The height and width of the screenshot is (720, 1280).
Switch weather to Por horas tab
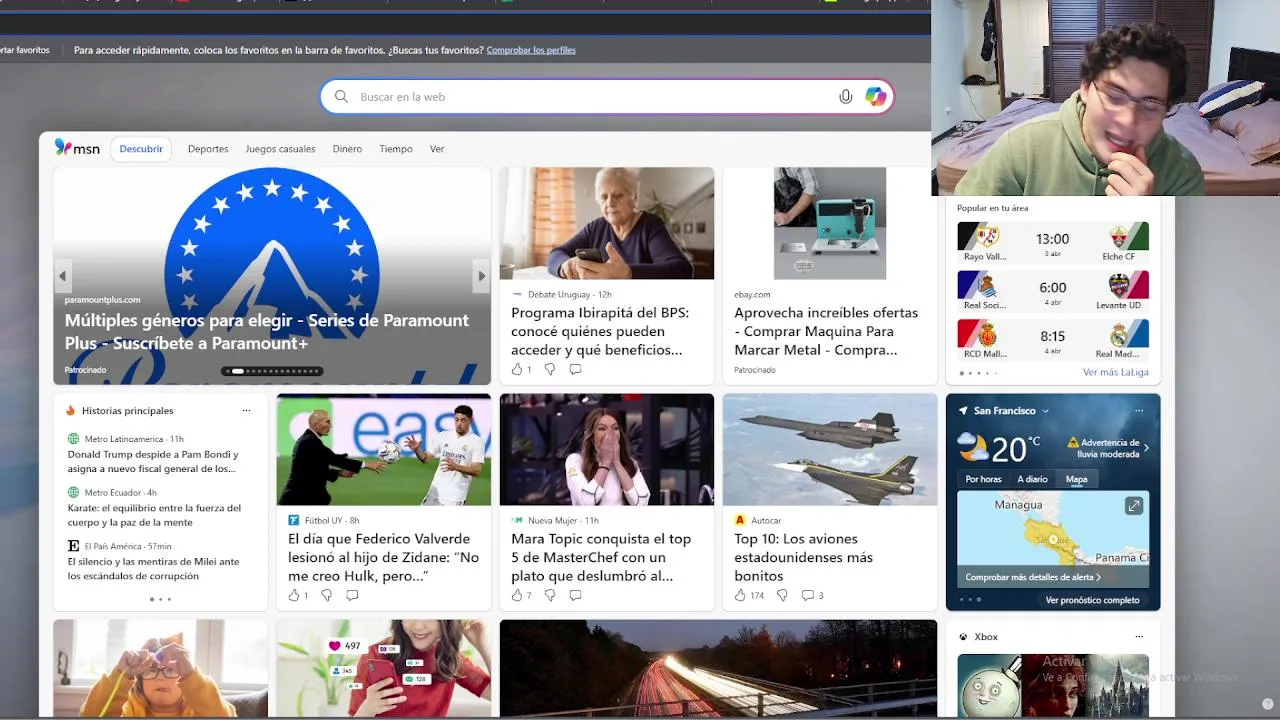point(983,479)
